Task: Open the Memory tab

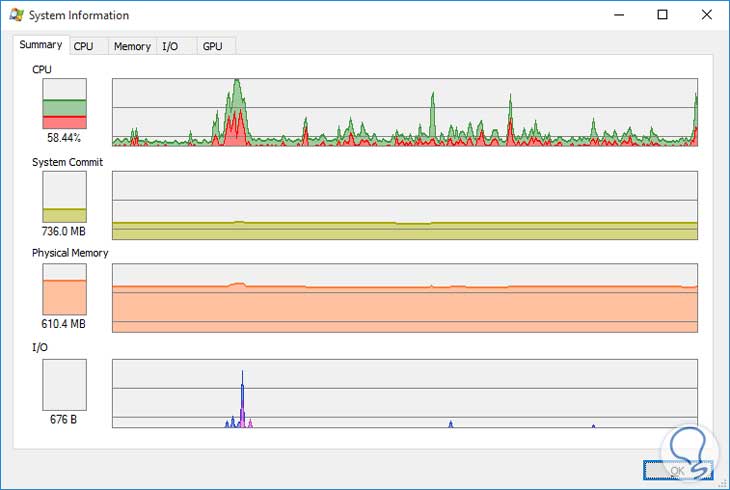Action: coord(132,46)
